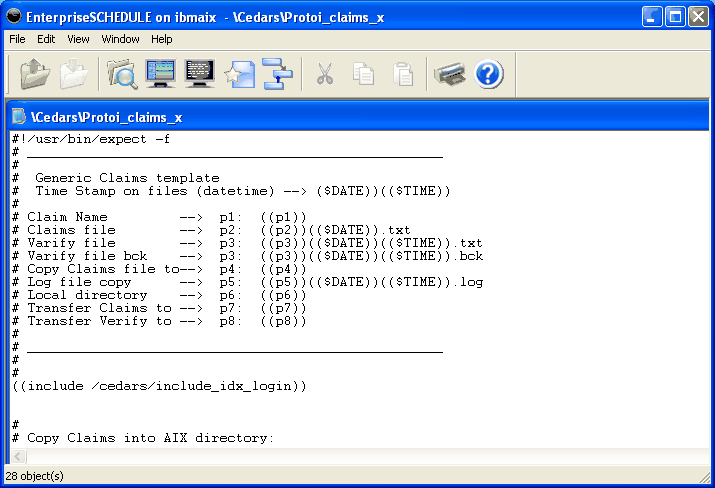Click the 'Local directory' p6 line
Screen dimensions: 715x488
tap(159, 295)
